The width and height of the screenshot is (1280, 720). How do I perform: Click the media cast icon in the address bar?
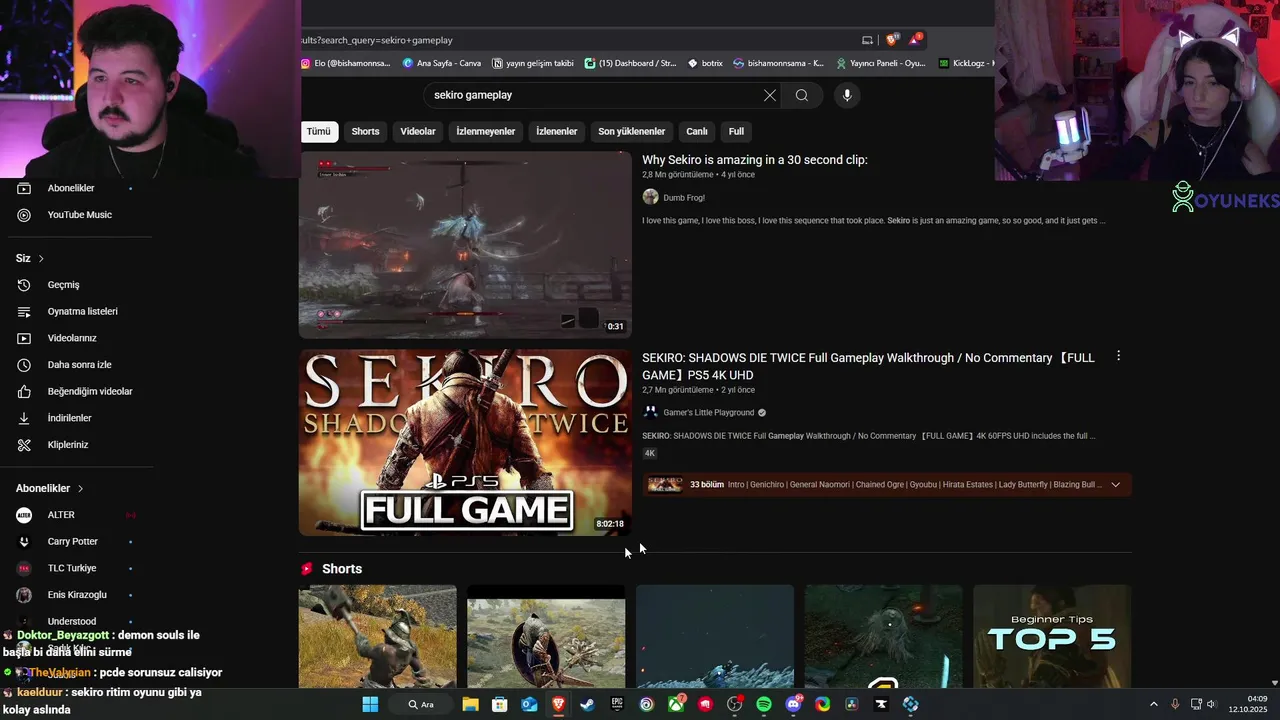point(867,40)
